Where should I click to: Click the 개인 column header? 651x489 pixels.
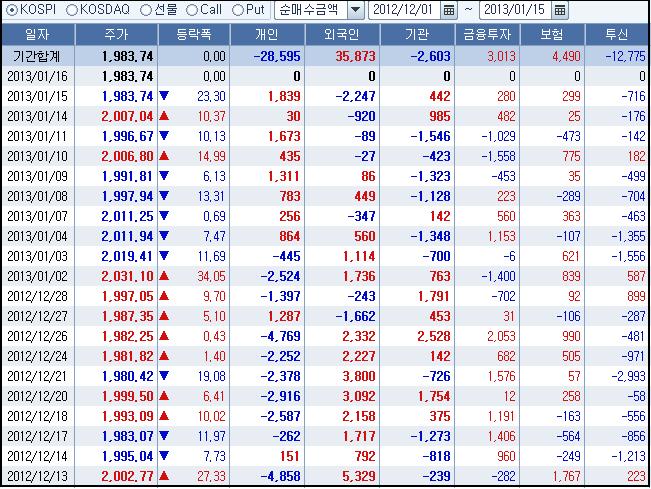click(267, 34)
